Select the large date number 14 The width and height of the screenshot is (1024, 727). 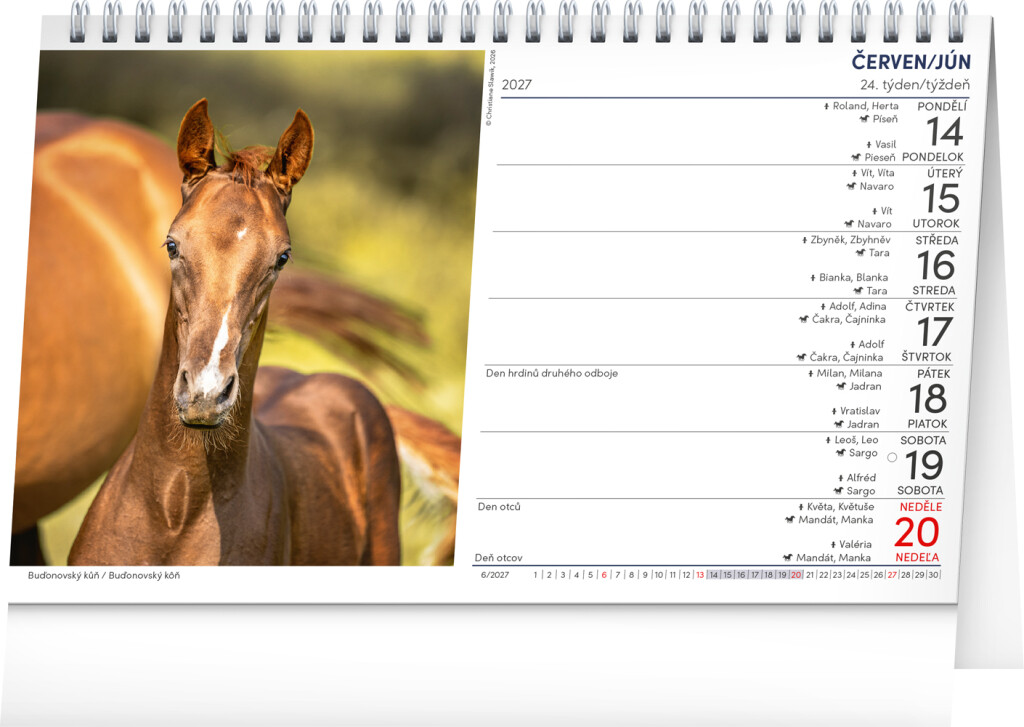[945, 132]
